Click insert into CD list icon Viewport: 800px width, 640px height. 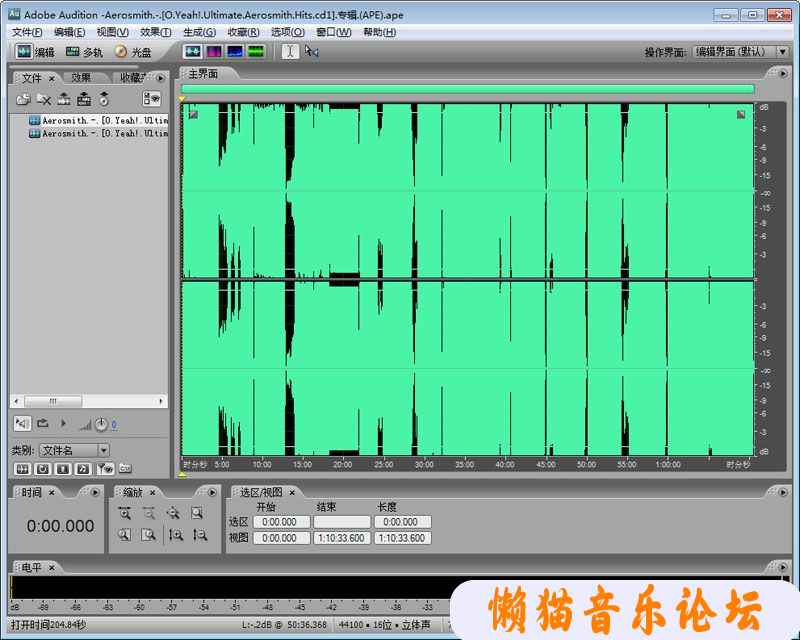(x=84, y=99)
